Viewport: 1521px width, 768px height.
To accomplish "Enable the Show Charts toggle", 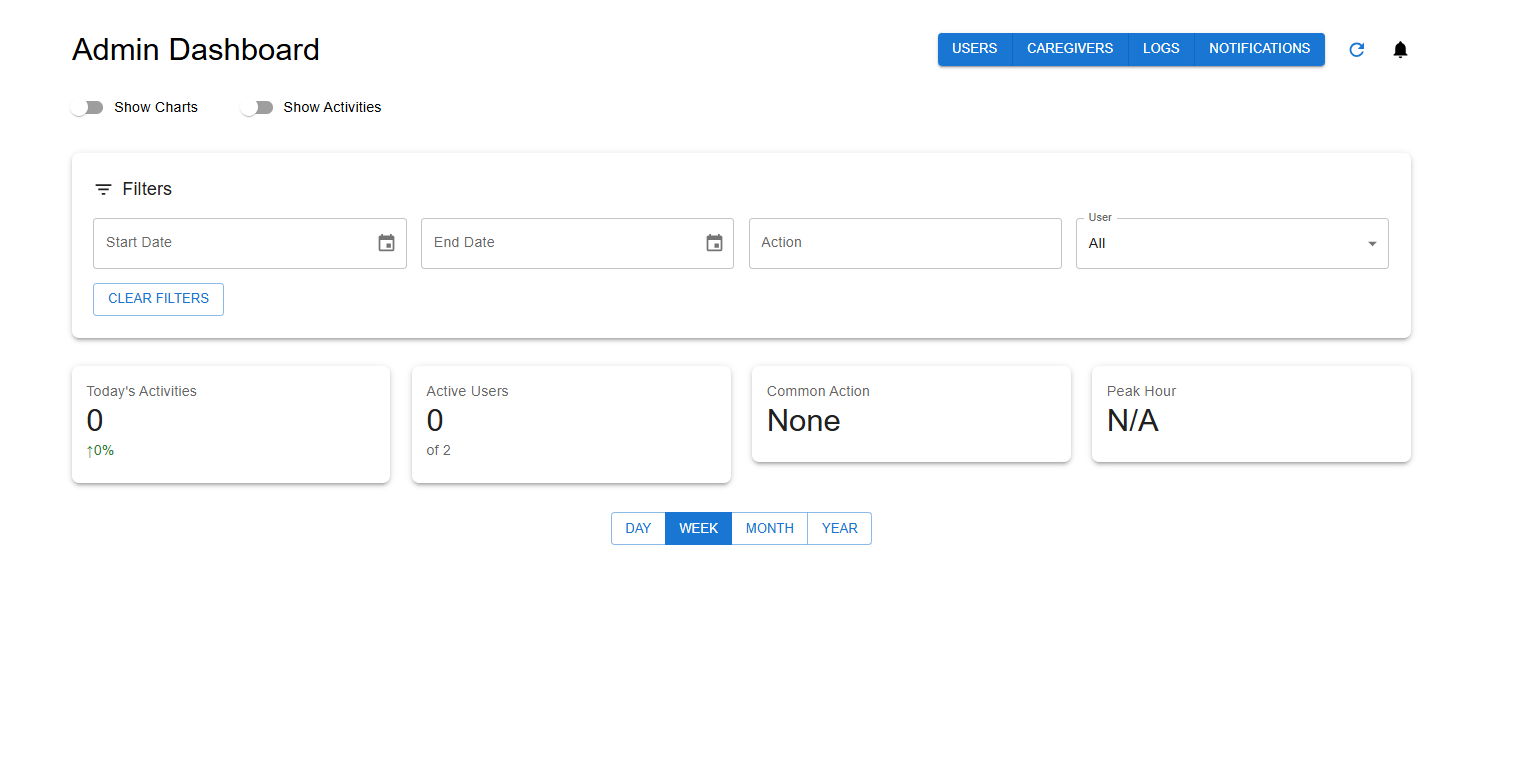I will (87, 107).
